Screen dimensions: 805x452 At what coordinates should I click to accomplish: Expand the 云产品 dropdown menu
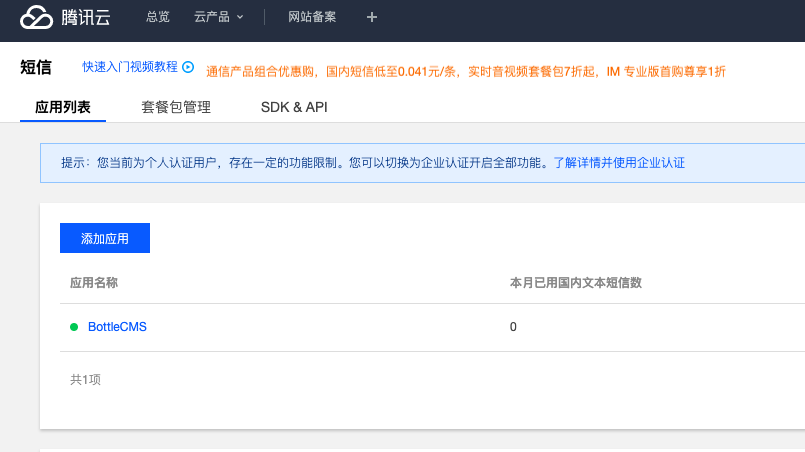(218, 17)
